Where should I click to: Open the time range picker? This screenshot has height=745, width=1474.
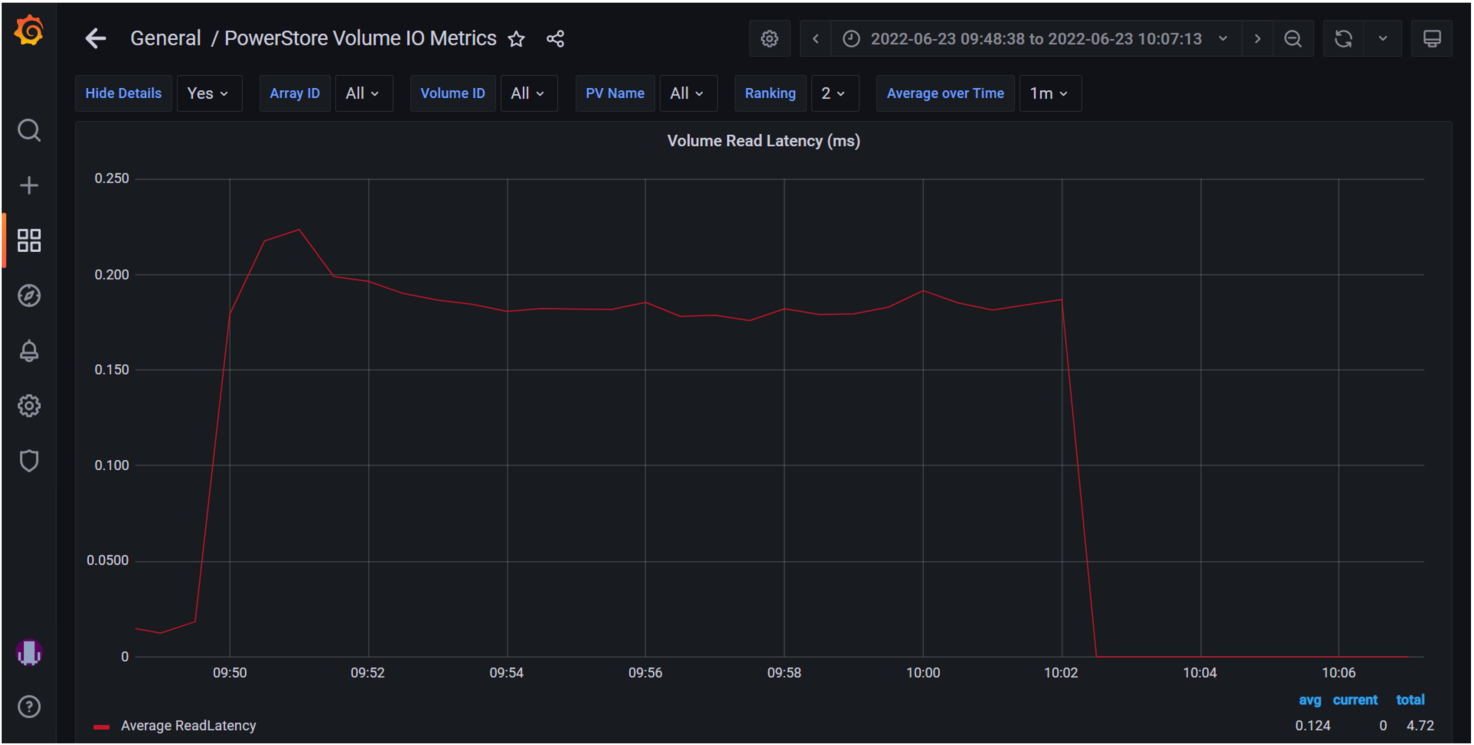point(1036,39)
